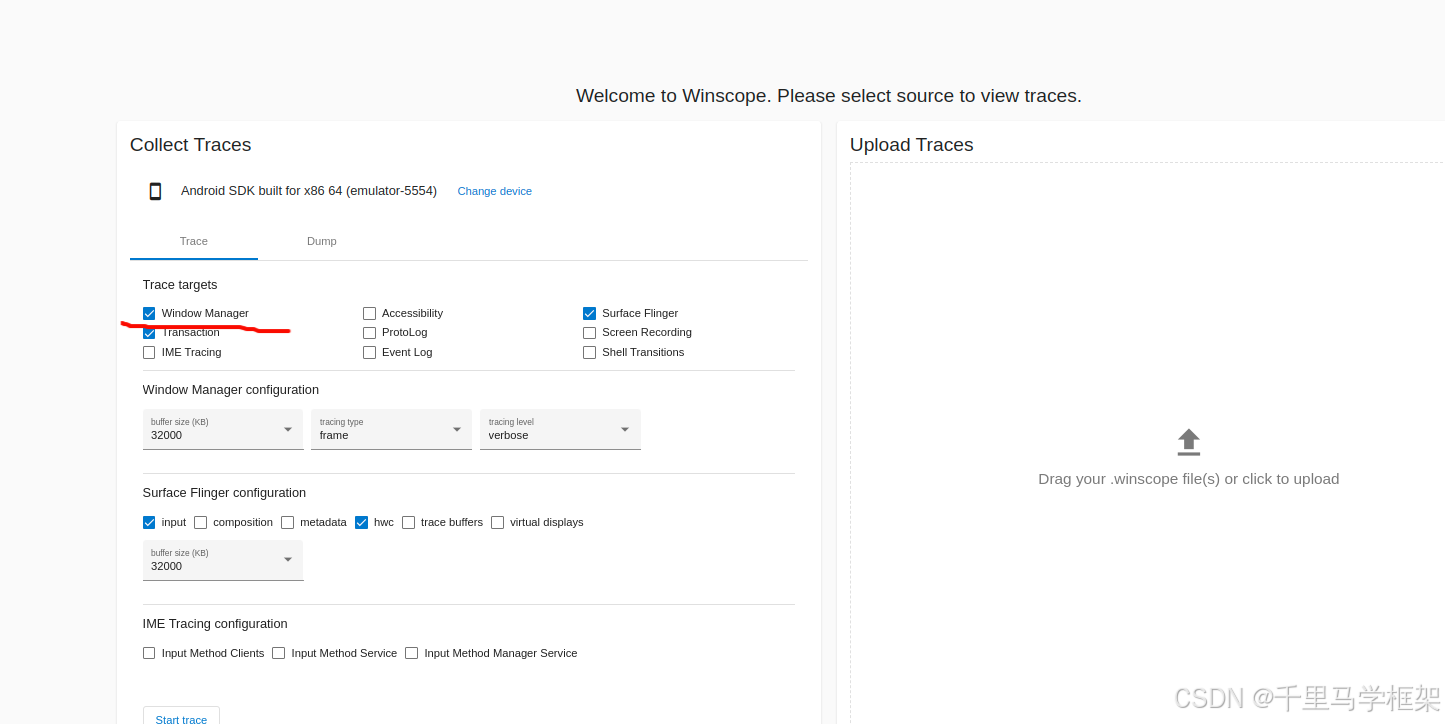The height and width of the screenshot is (724, 1445).
Task: Click the upload drop zone text
Action: pos(1188,479)
